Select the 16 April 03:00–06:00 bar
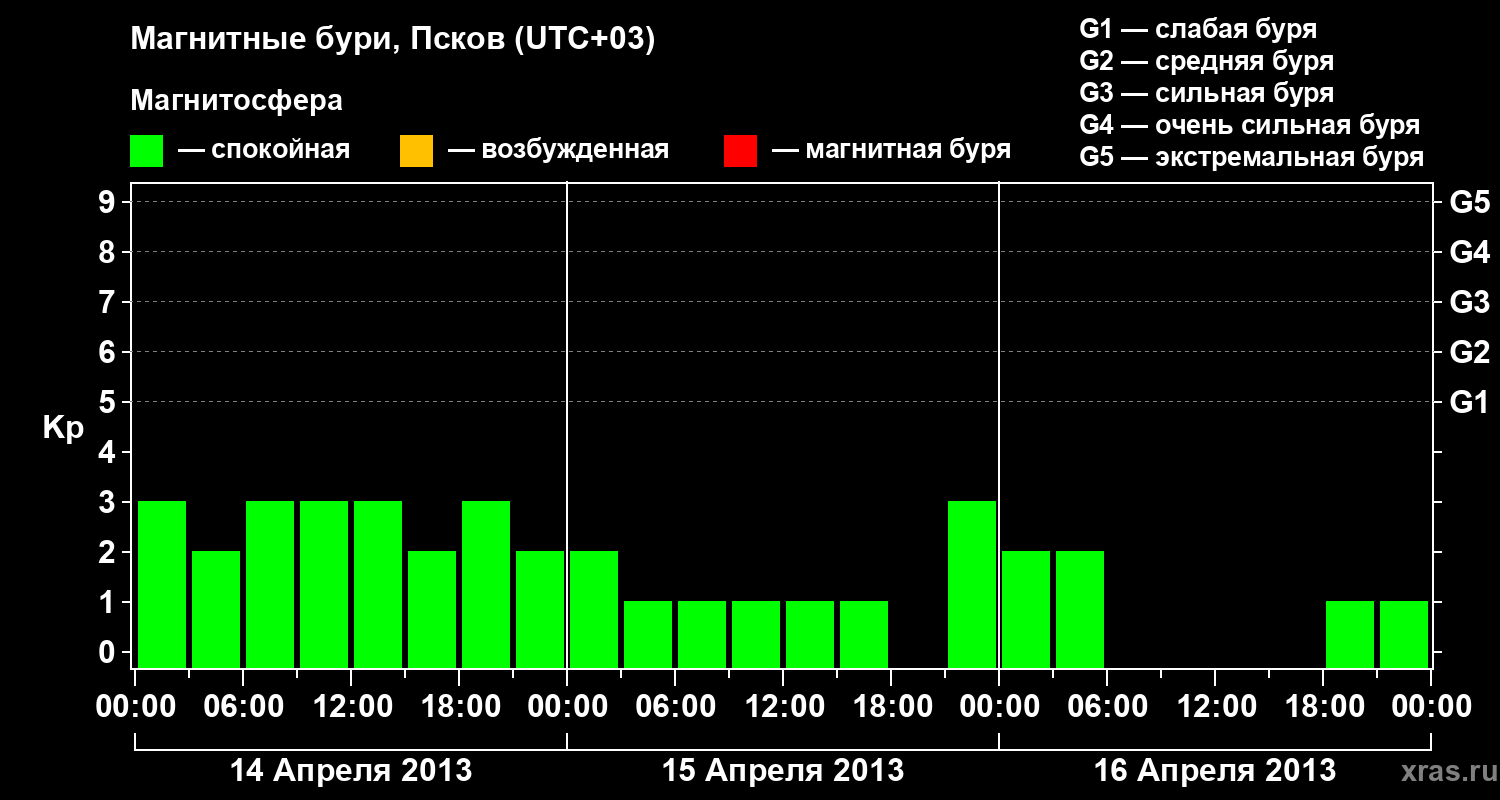 pos(1080,609)
